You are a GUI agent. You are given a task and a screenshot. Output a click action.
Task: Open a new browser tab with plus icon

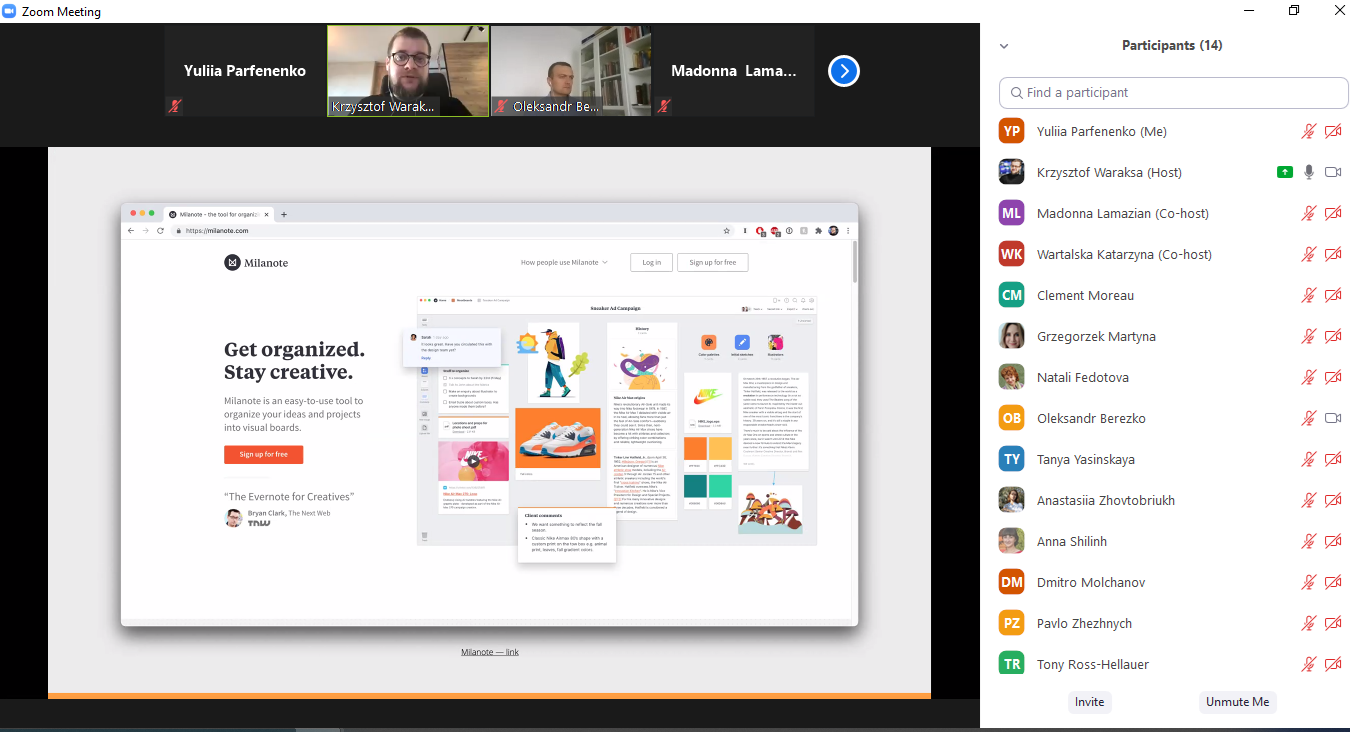[x=284, y=214]
